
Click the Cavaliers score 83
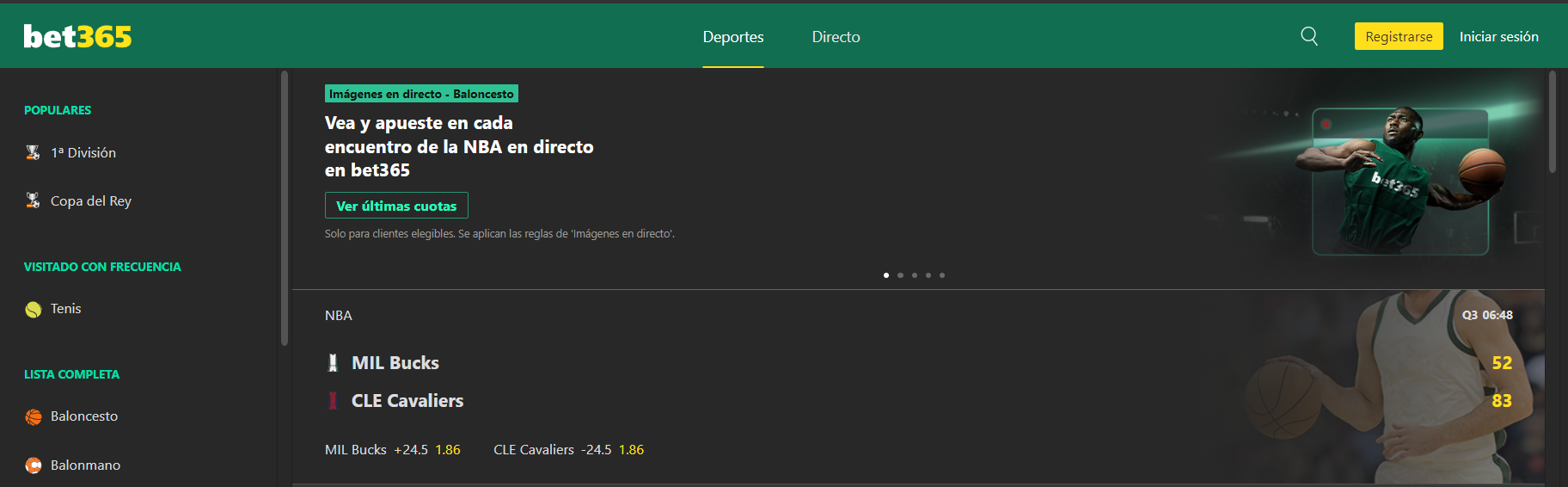[x=1502, y=401]
